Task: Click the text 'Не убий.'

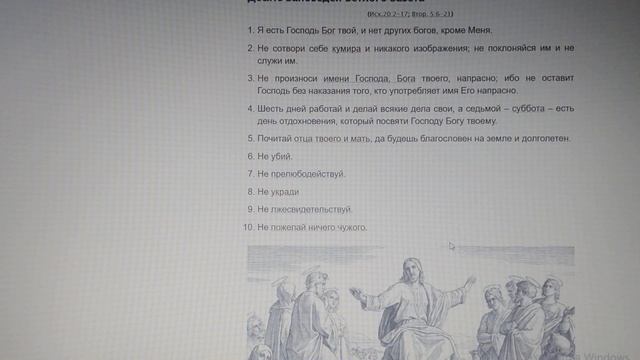Action: point(275,156)
